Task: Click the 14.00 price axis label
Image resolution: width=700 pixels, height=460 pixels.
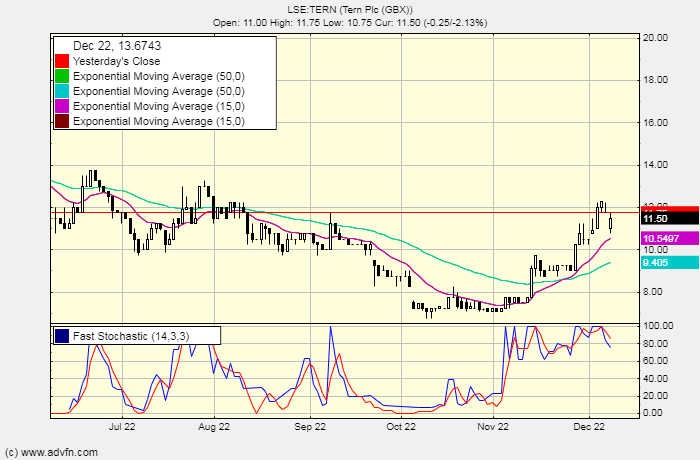Action: tap(655, 165)
